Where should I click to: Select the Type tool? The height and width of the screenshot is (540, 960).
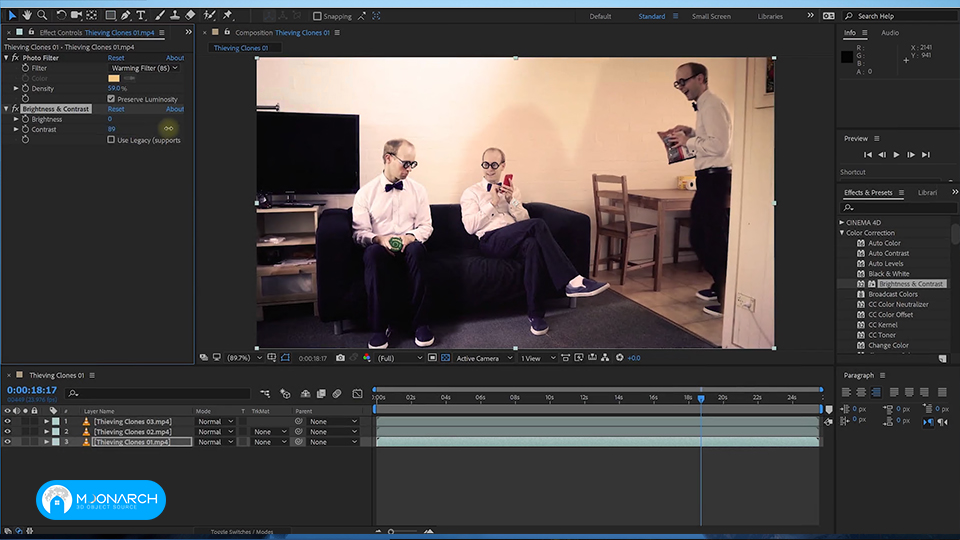tap(141, 15)
